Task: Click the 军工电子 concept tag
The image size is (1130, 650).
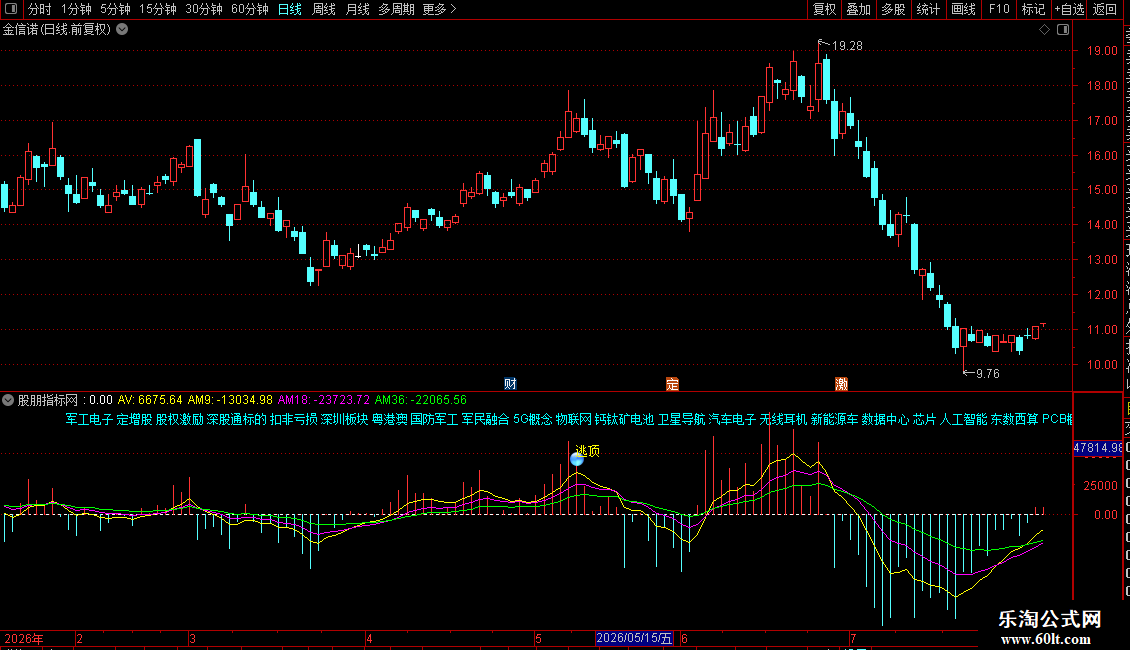Action: pyautogui.click(x=89, y=419)
